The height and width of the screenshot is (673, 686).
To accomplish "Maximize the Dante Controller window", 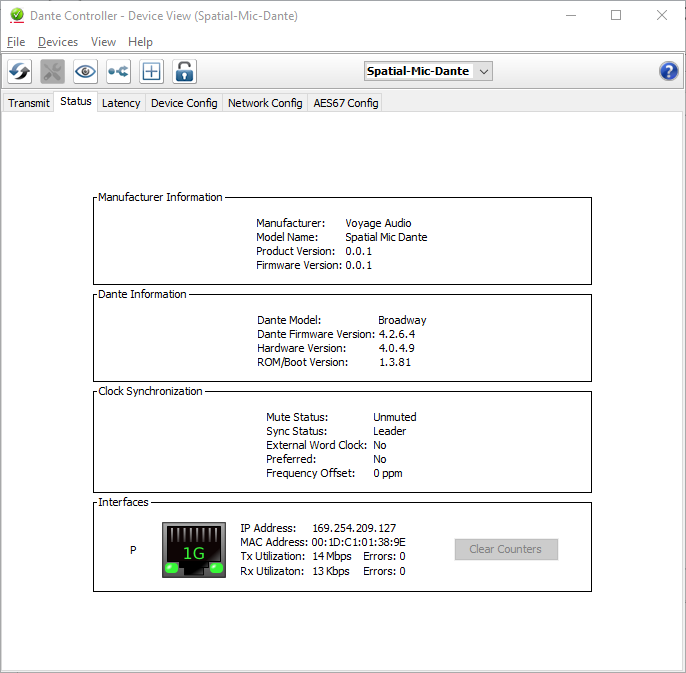I will pos(616,15).
